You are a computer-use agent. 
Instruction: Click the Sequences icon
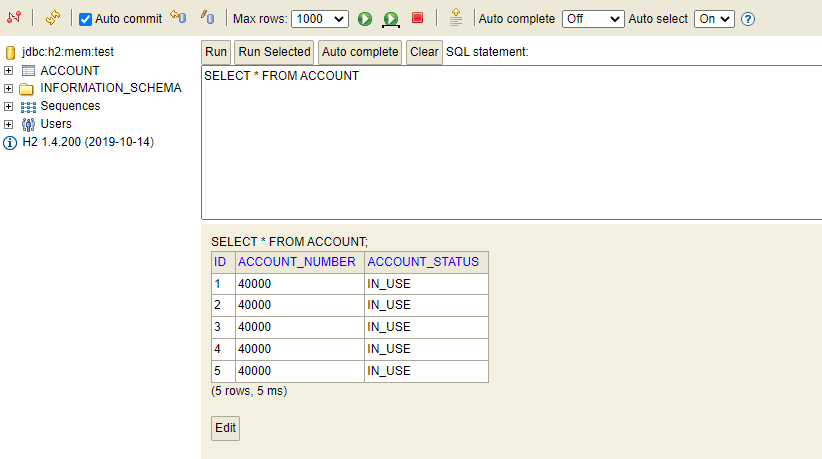click(x=28, y=107)
